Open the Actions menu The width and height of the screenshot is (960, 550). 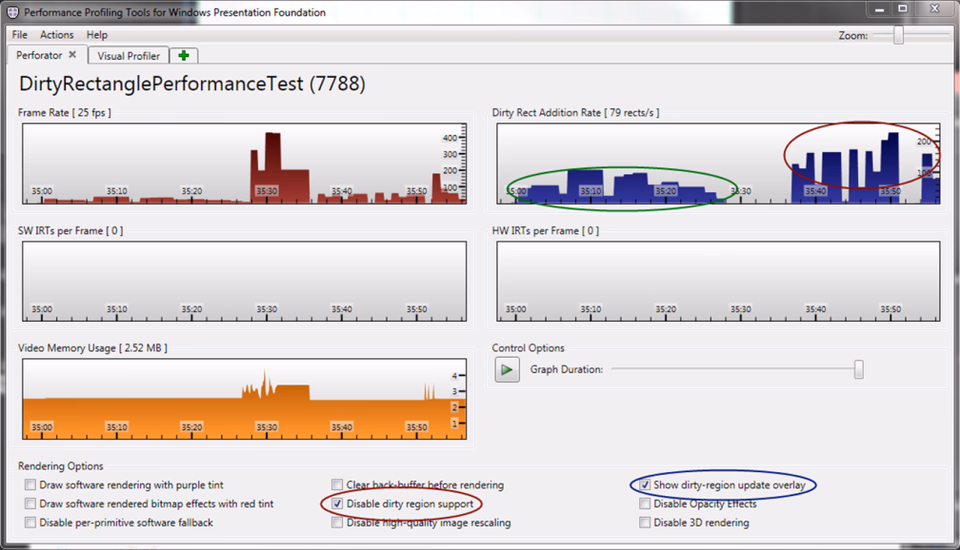point(57,35)
